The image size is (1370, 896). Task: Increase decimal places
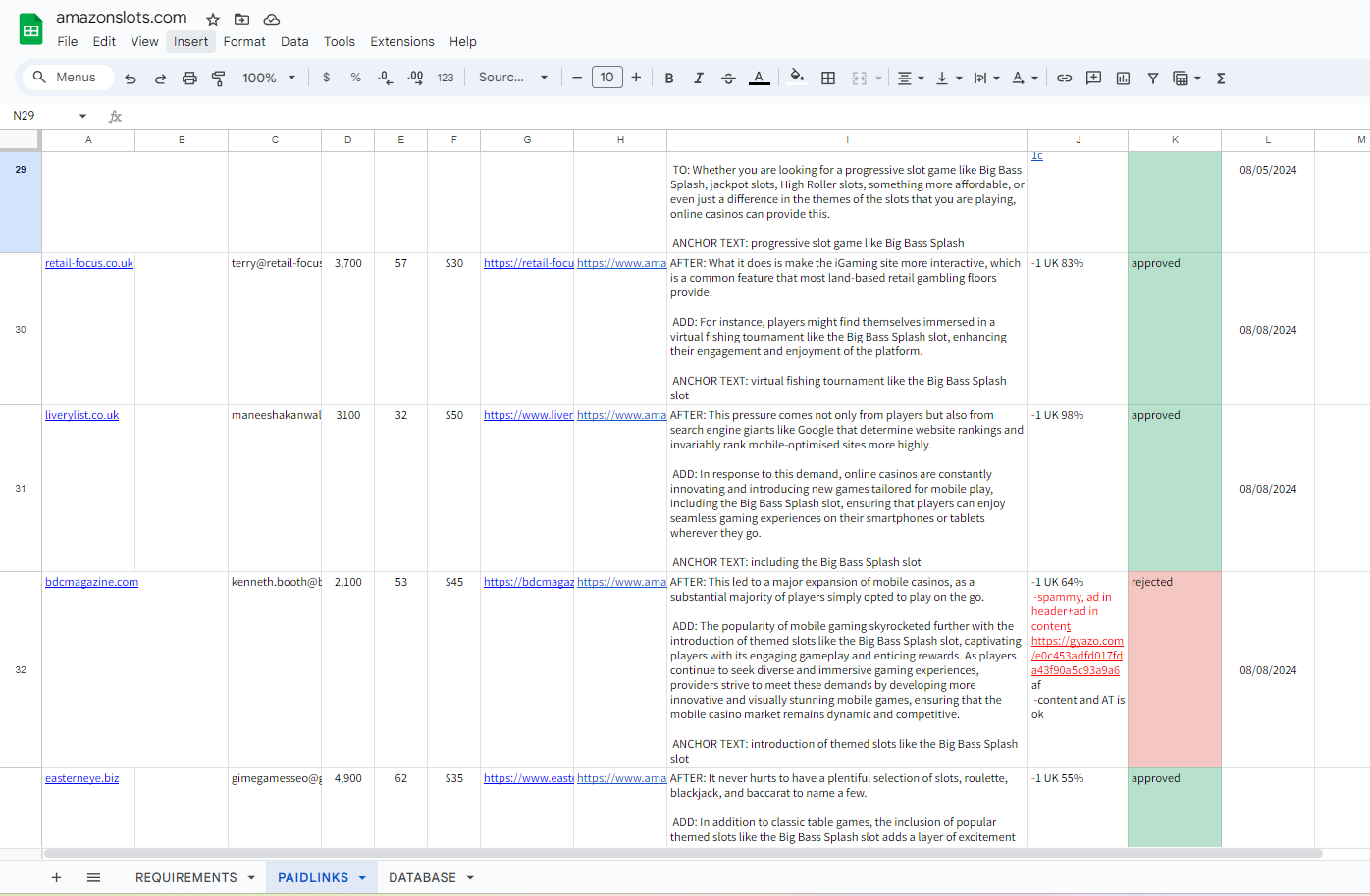point(415,78)
